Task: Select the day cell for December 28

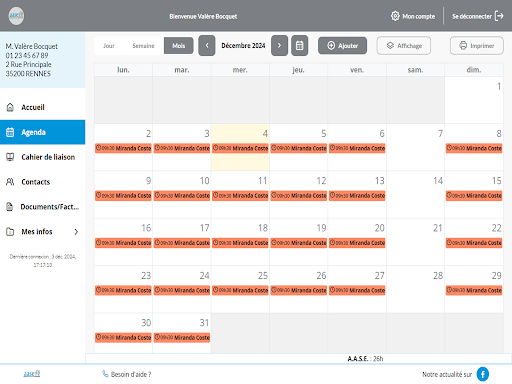Action: point(415,289)
